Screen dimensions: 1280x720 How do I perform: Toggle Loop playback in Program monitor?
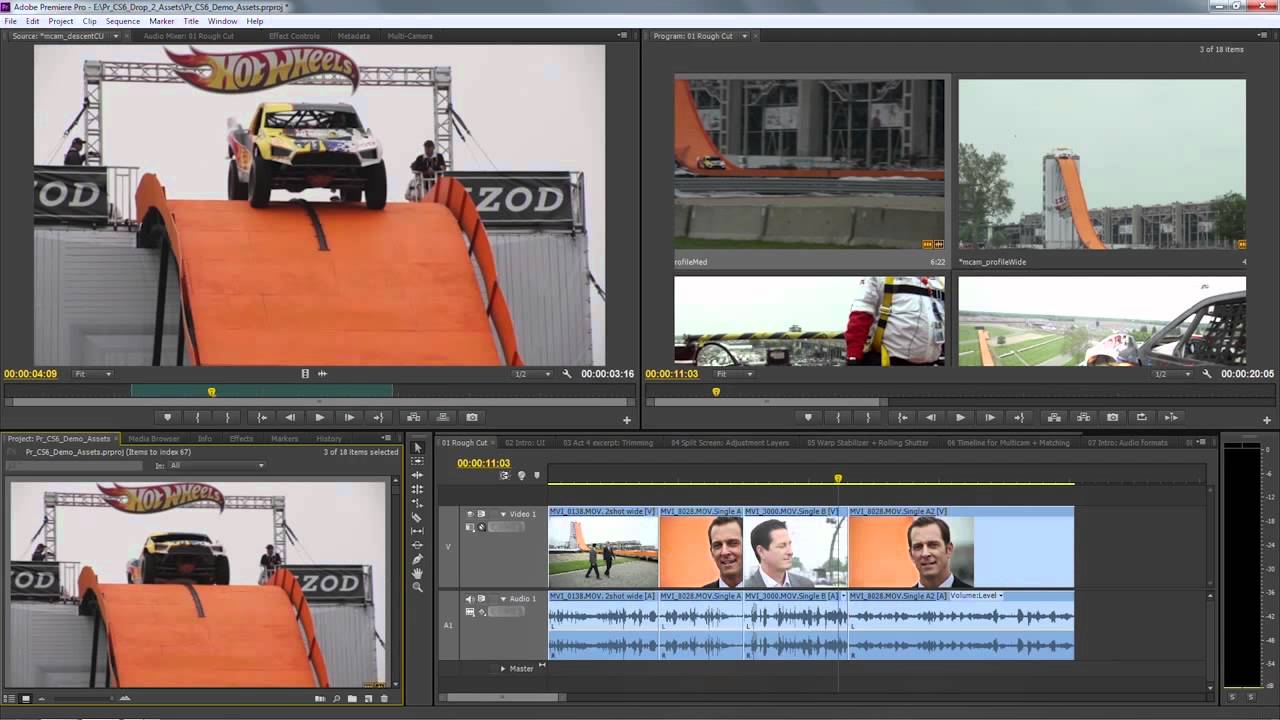click(x=1142, y=417)
